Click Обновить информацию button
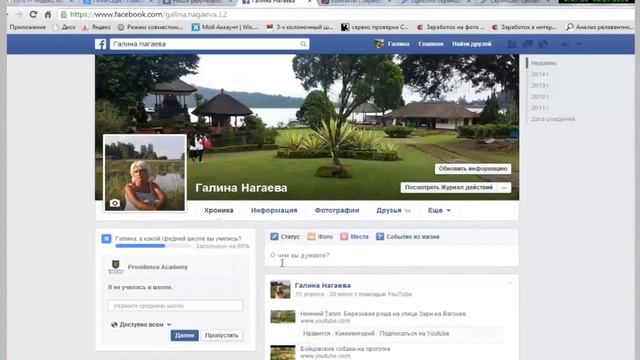This screenshot has height=360, width=640. [473, 169]
